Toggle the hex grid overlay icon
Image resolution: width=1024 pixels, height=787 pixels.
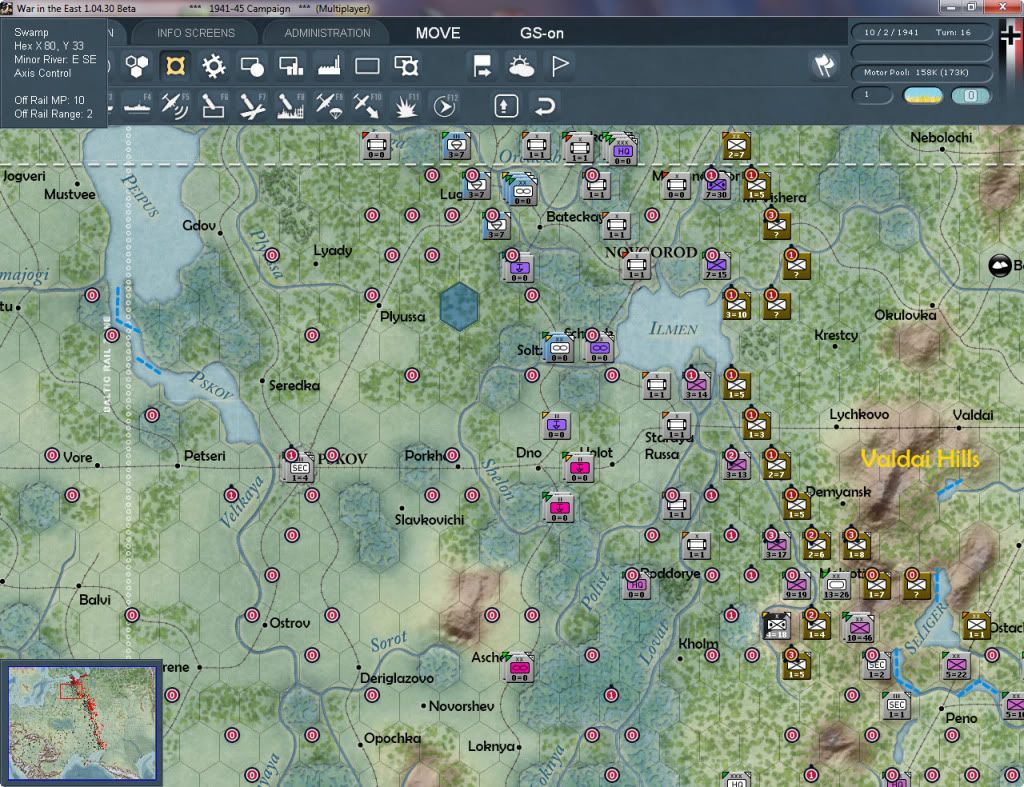point(136,66)
